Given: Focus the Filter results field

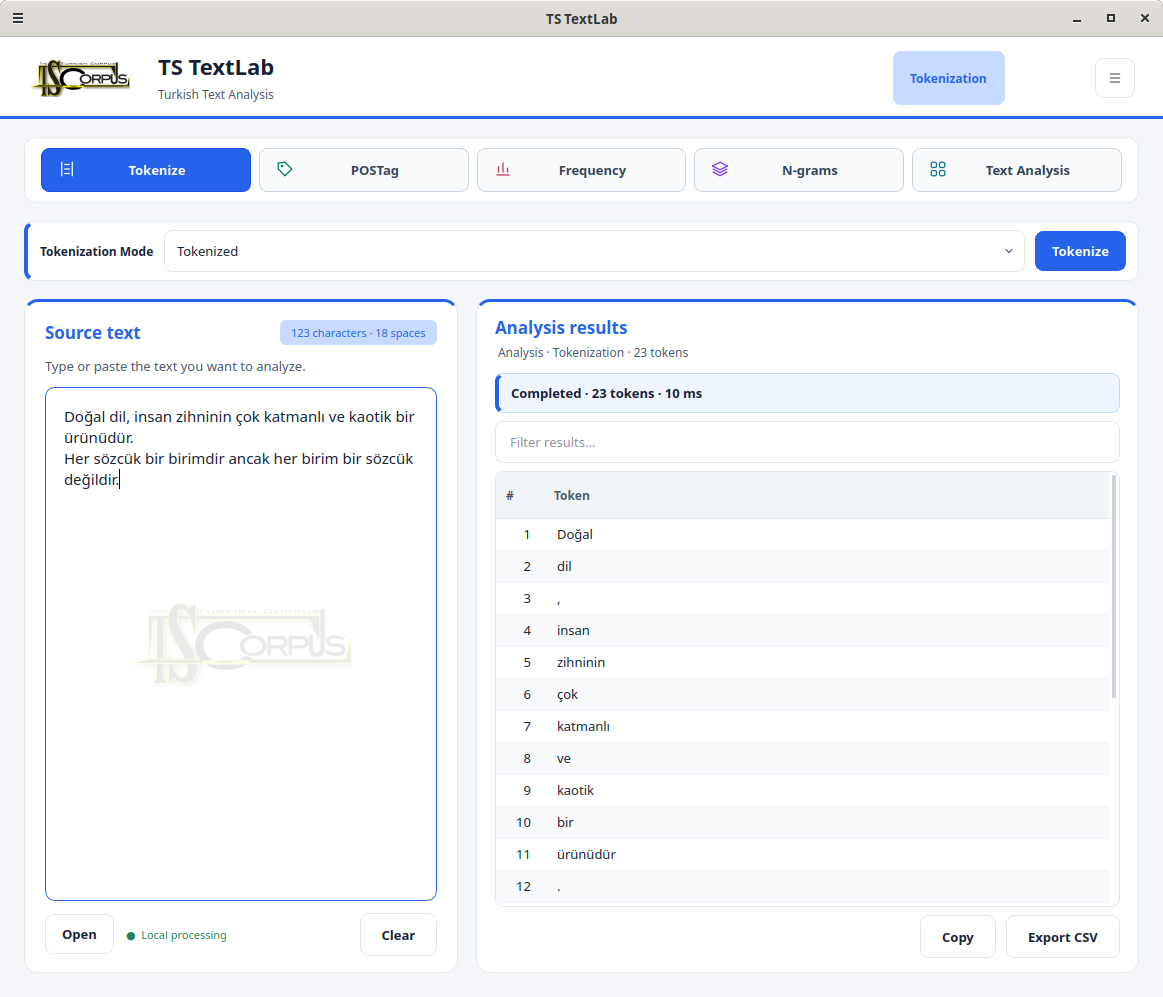Looking at the screenshot, I should pos(807,442).
